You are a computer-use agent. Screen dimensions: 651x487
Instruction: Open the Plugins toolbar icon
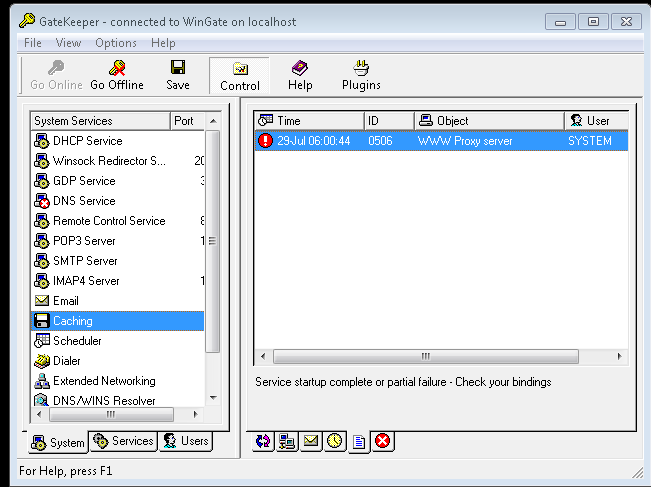361,68
